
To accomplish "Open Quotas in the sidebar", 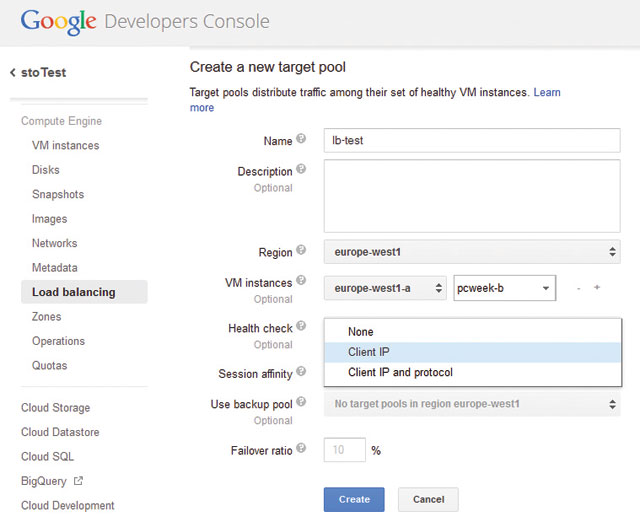I will tap(49, 365).
